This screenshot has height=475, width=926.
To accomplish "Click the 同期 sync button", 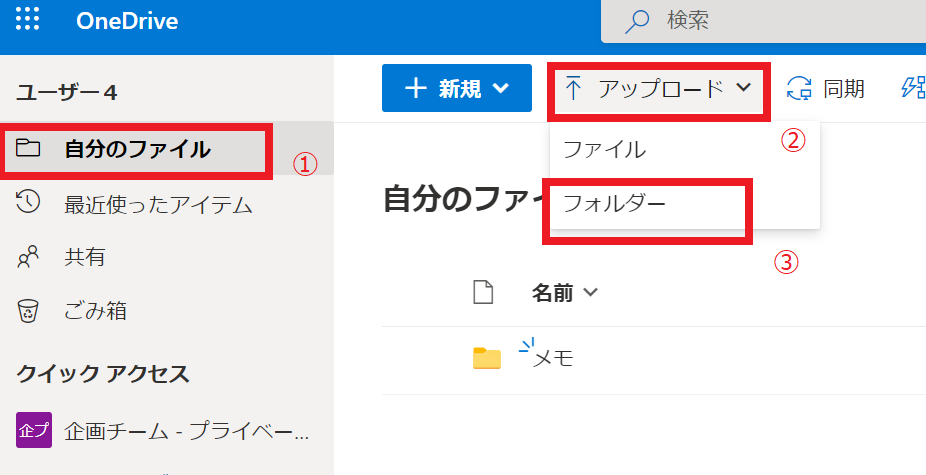I will (826, 89).
